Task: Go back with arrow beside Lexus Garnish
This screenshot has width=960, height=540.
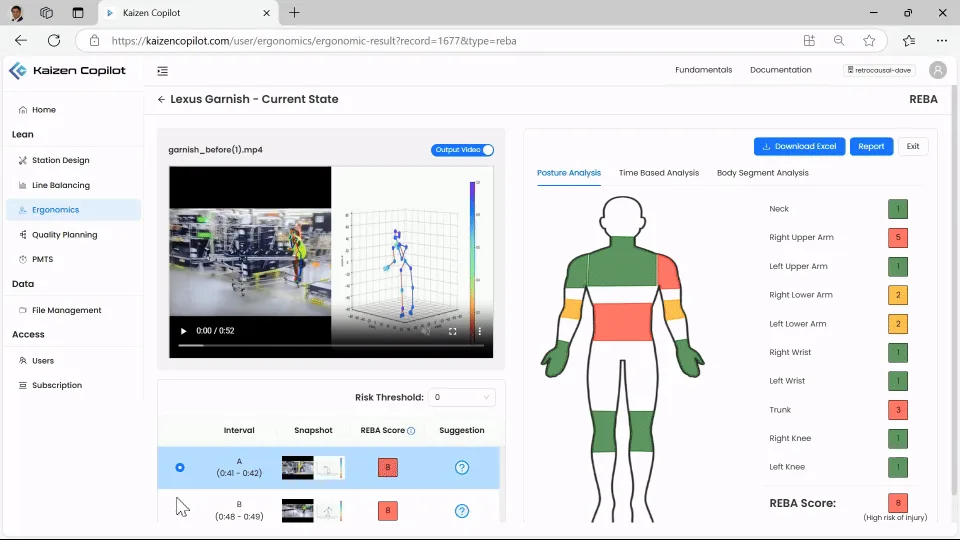Action: tap(161, 99)
